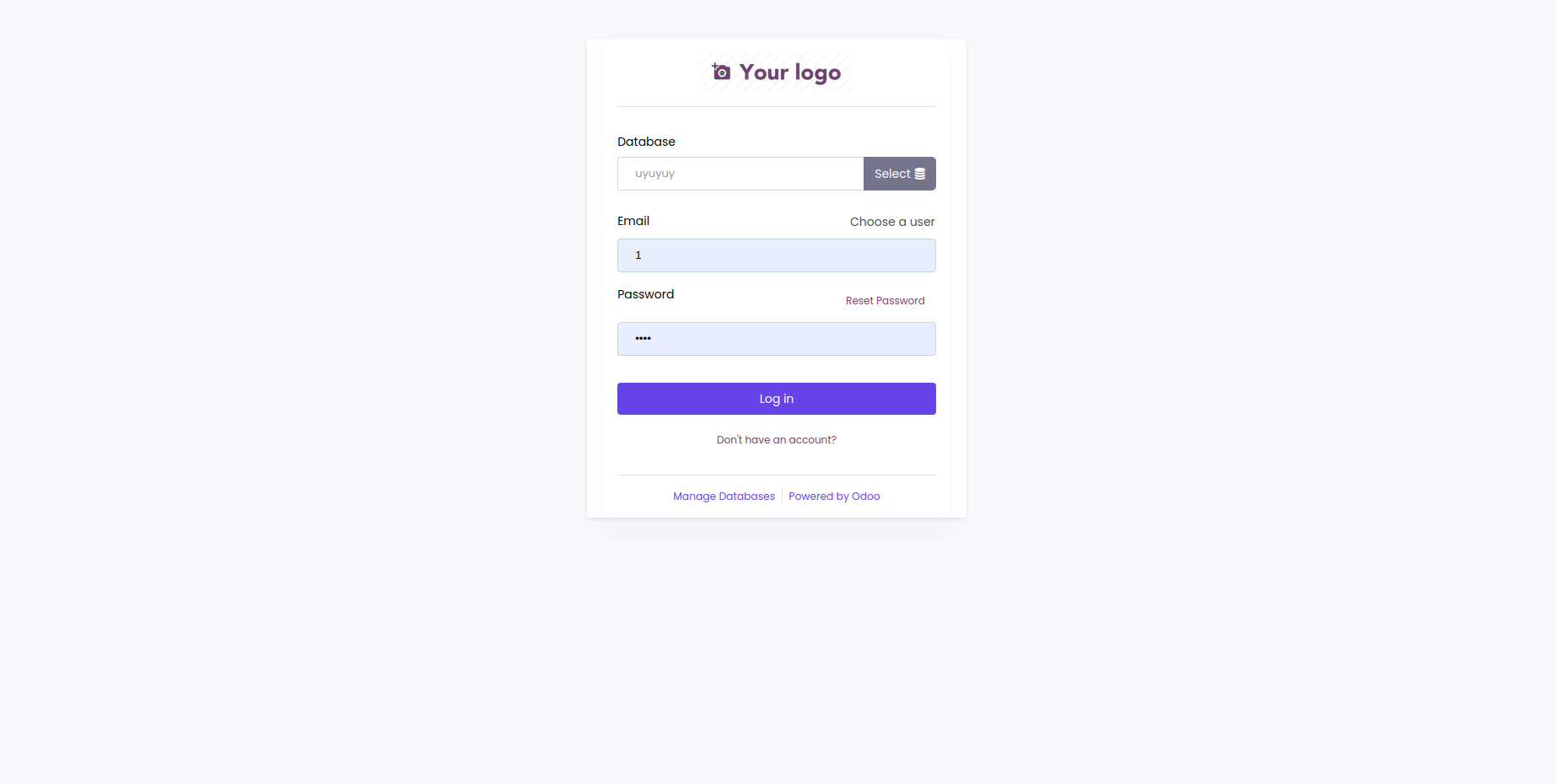Follow the Reset Password link
The height and width of the screenshot is (784, 1556).
tap(885, 301)
